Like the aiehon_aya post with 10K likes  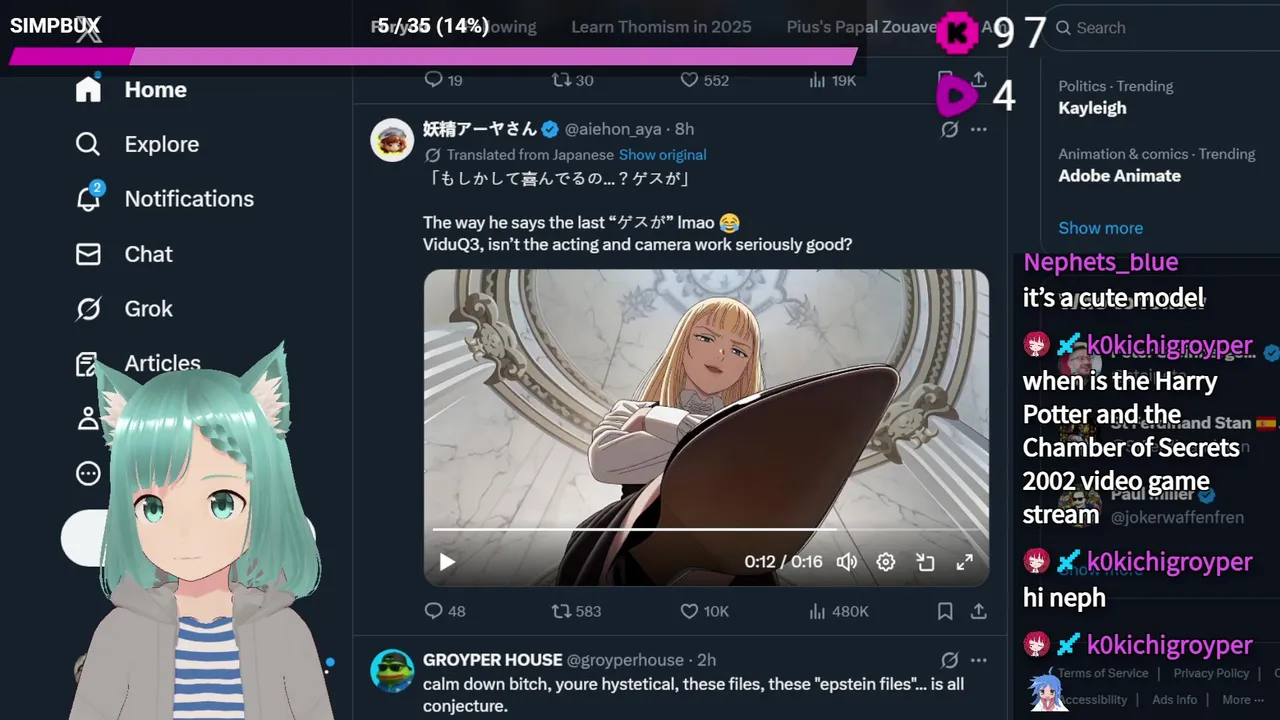(689, 611)
